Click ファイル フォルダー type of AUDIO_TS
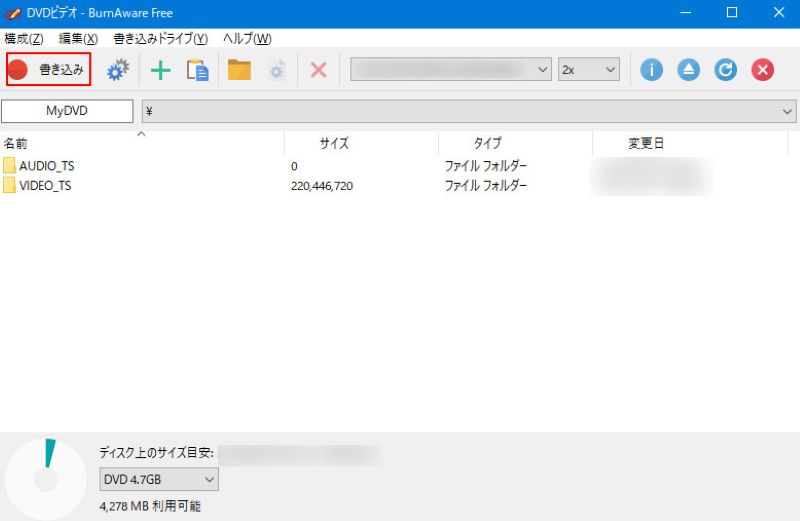800x521 pixels. pyautogui.click(x=485, y=166)
